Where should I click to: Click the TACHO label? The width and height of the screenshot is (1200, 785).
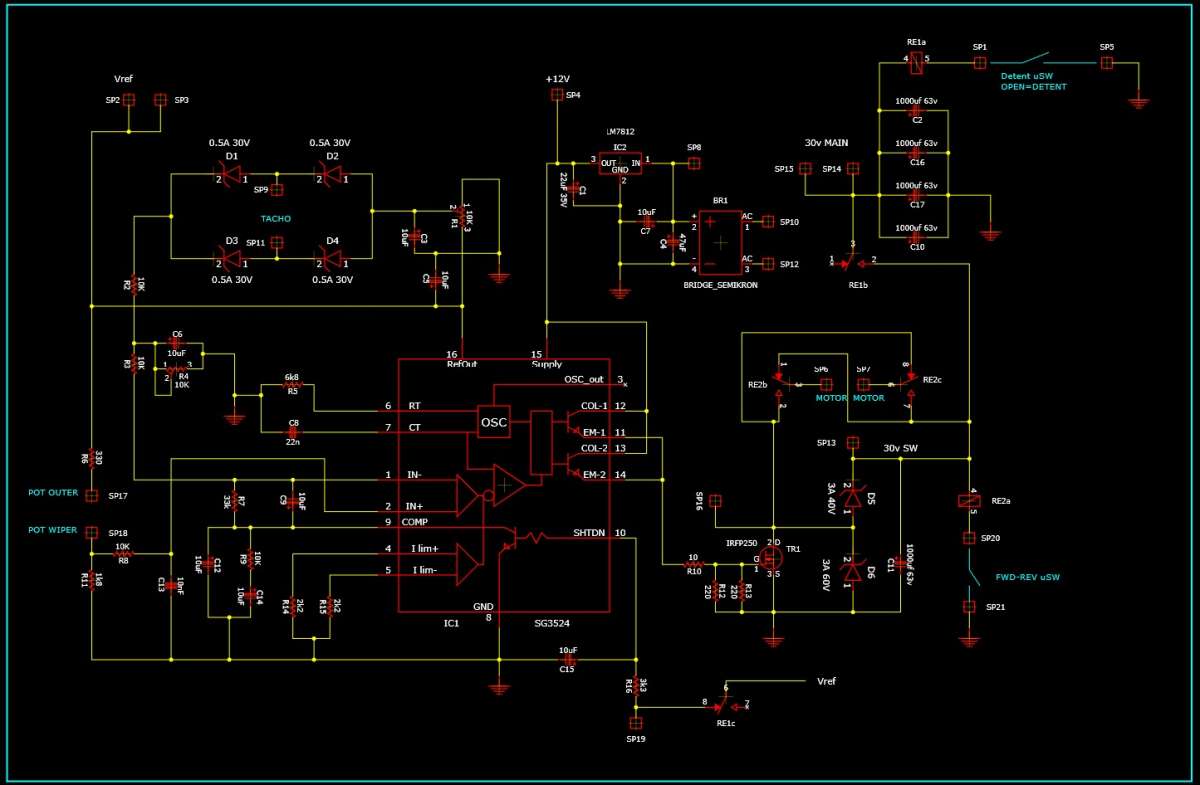276,217
